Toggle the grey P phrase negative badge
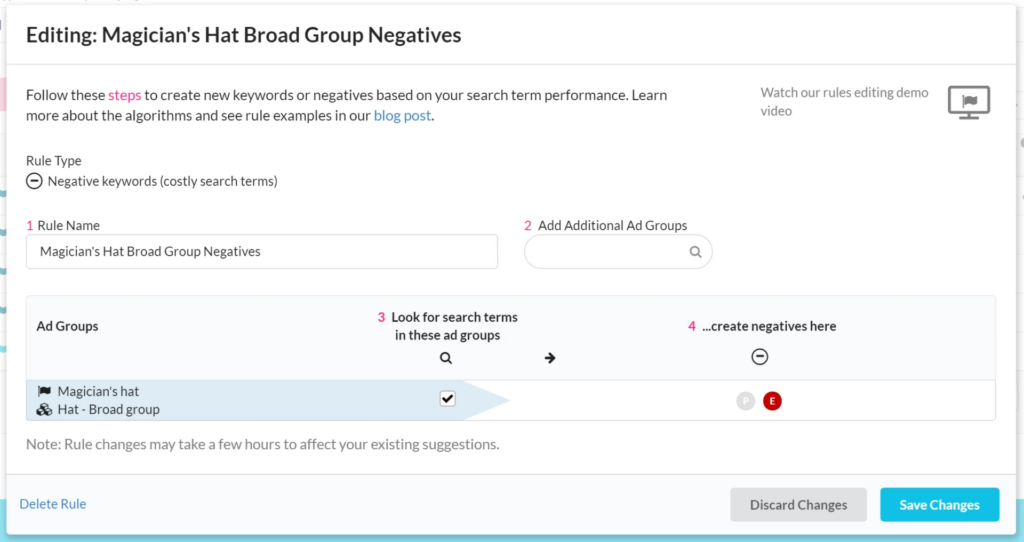 coord(745,401)
